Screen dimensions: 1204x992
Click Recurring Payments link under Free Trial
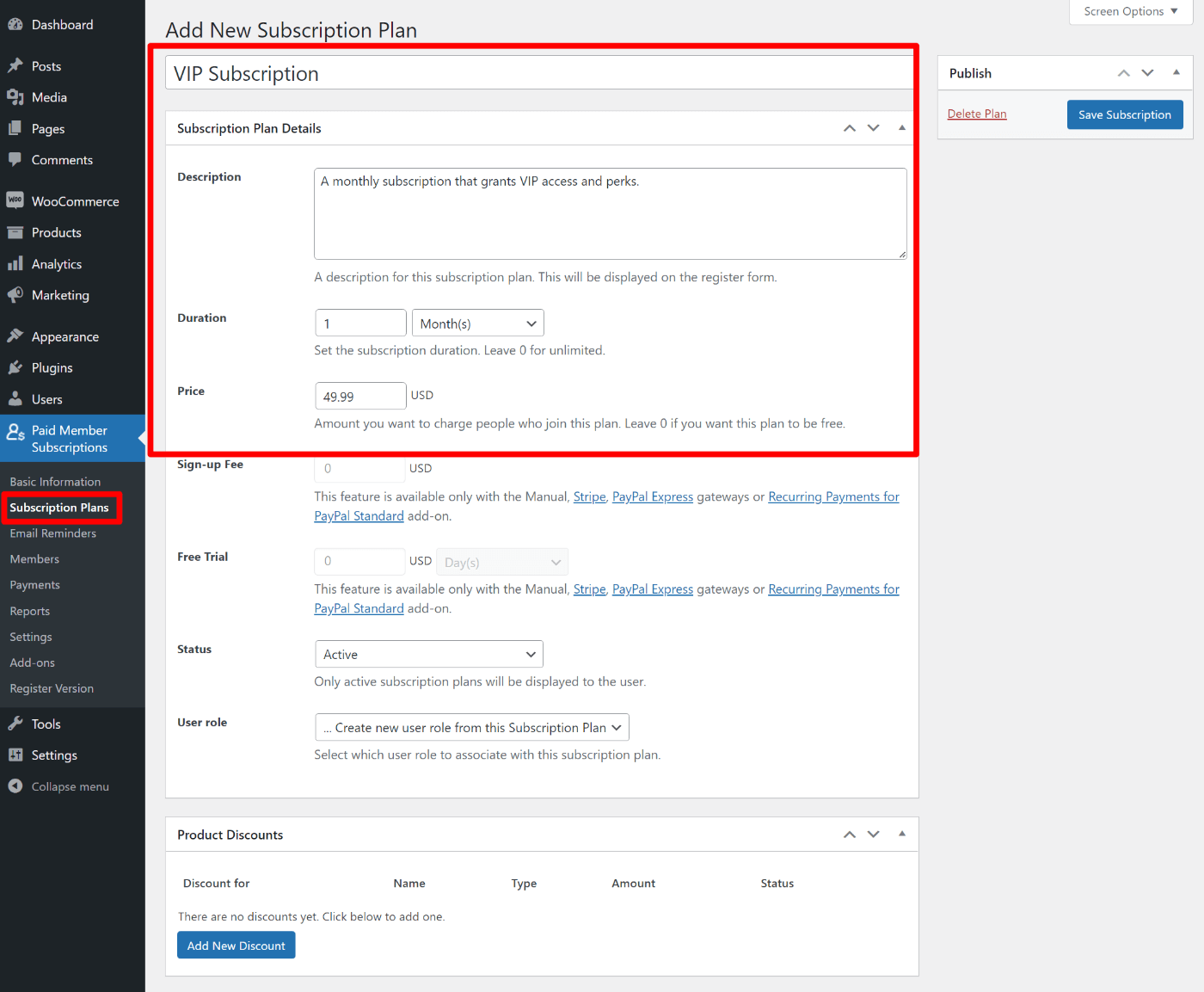click(834, 589)
